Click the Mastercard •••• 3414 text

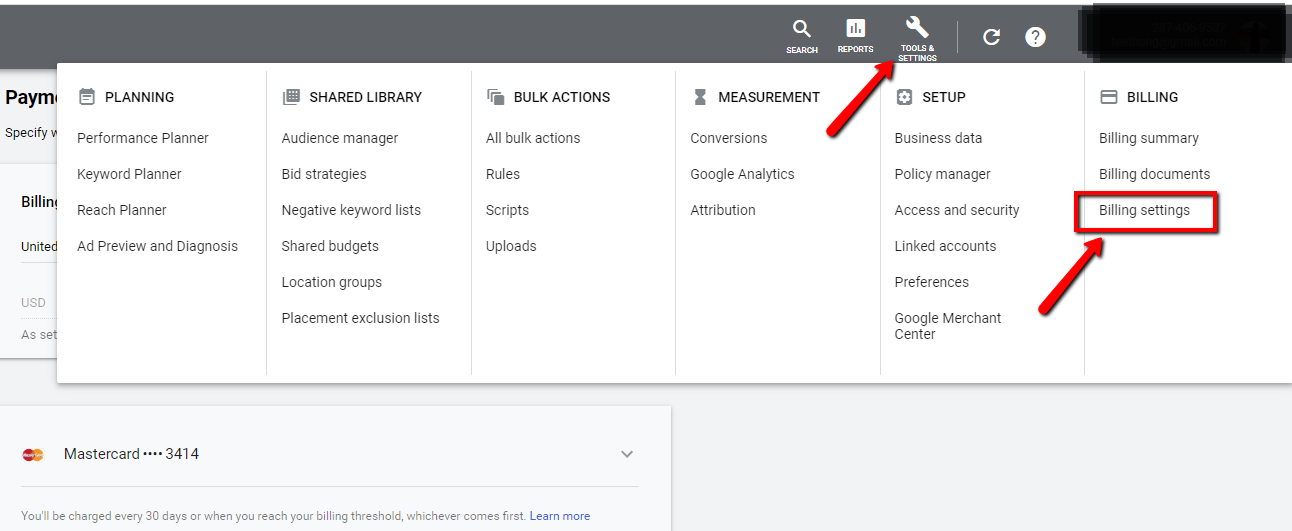tap(131, 454)
